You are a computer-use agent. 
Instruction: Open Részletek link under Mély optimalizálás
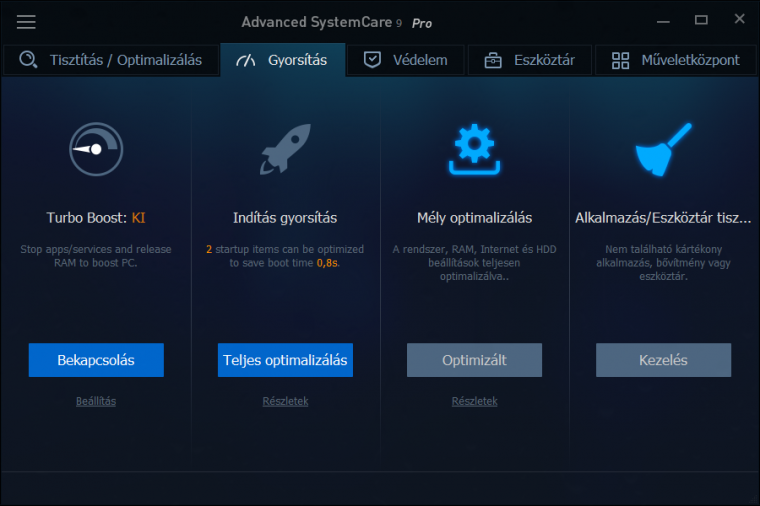click(475, 401)
